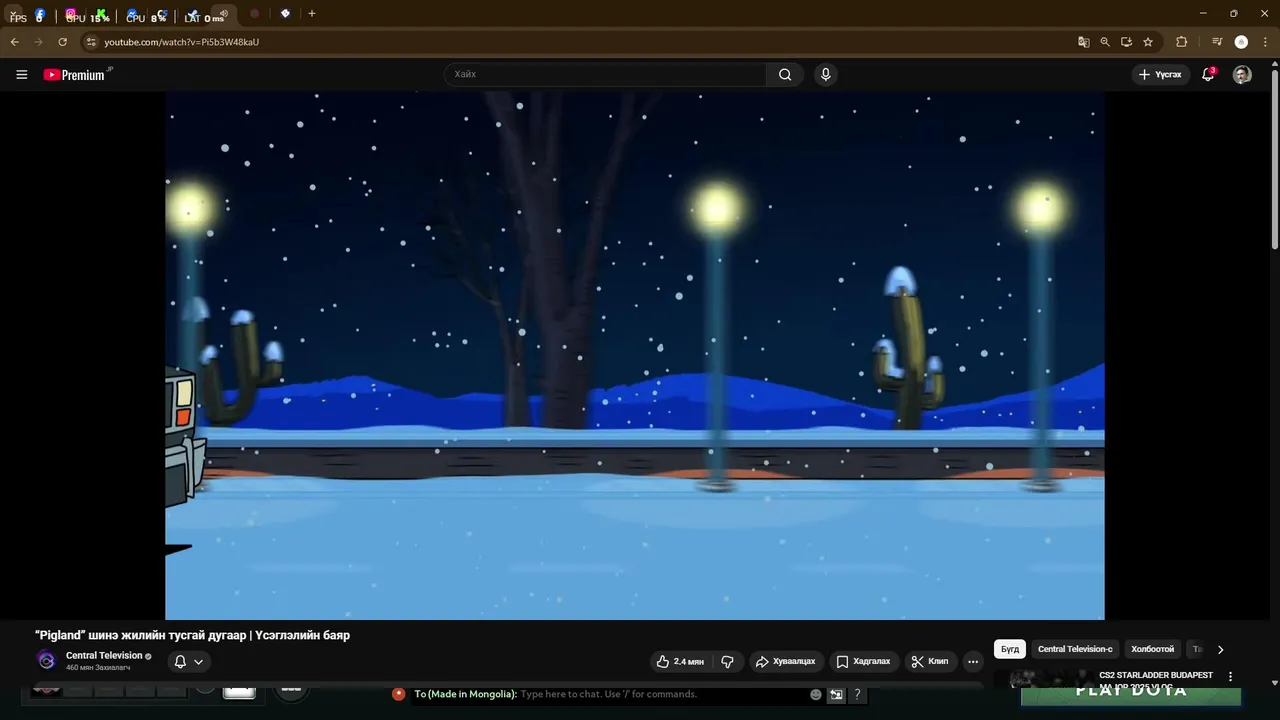Click Хуваалцах share button
Viewport: 1280px width, 720px height.
785,661
